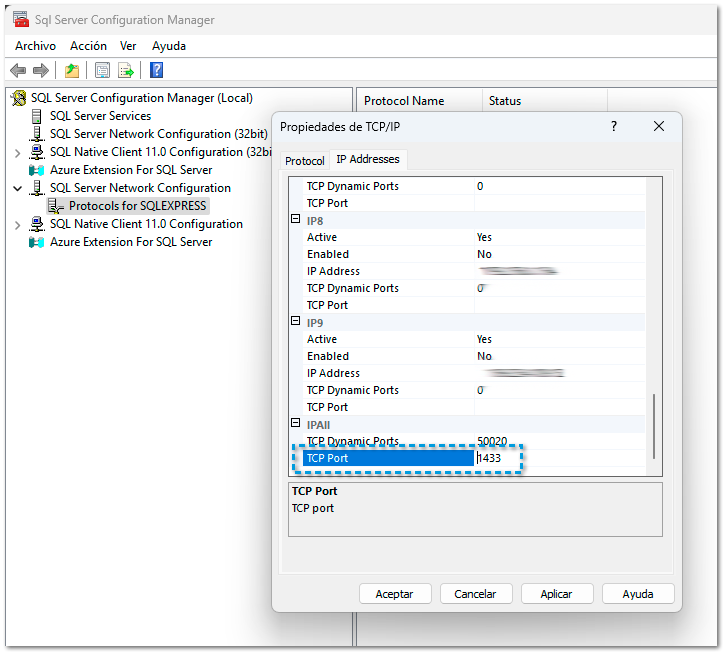Click the Back arrow in the toolbar
This screenshot has width=726, height=655.
17,70
